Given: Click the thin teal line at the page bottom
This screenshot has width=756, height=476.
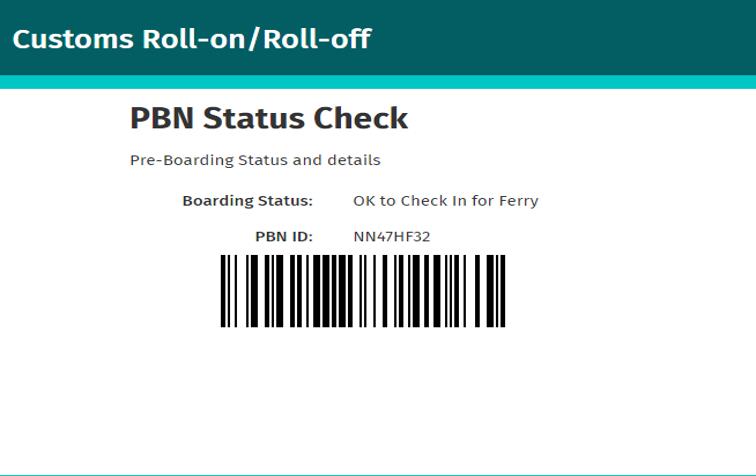Looking at the screenshot, I should (x=378, y=475).
